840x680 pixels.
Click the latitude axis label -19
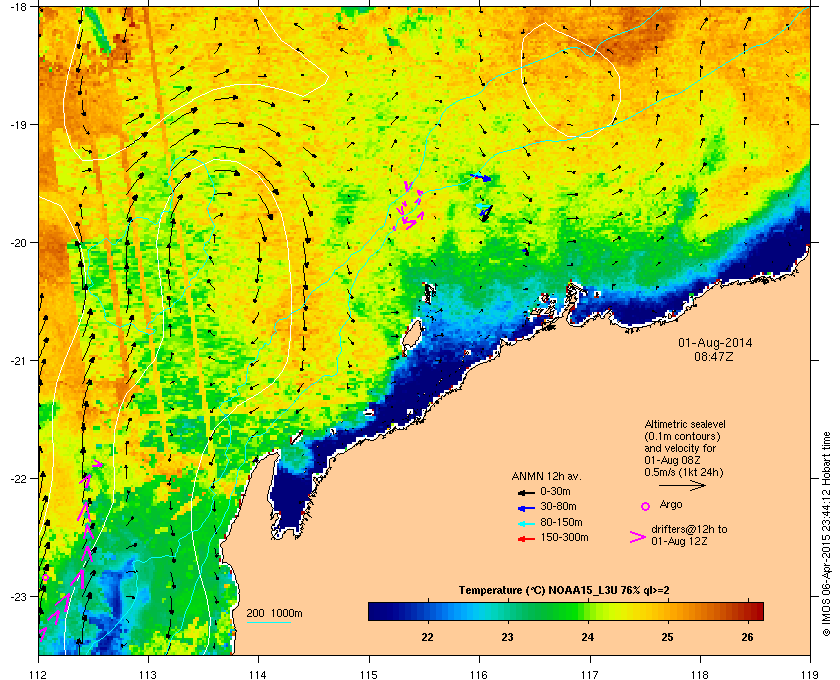tap(18, 124)
